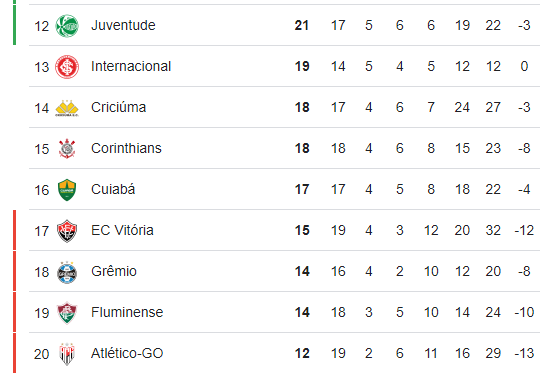Screen dimensions: 540x378
Task: Click the Atlético-GO team crest
Action: 67,354
